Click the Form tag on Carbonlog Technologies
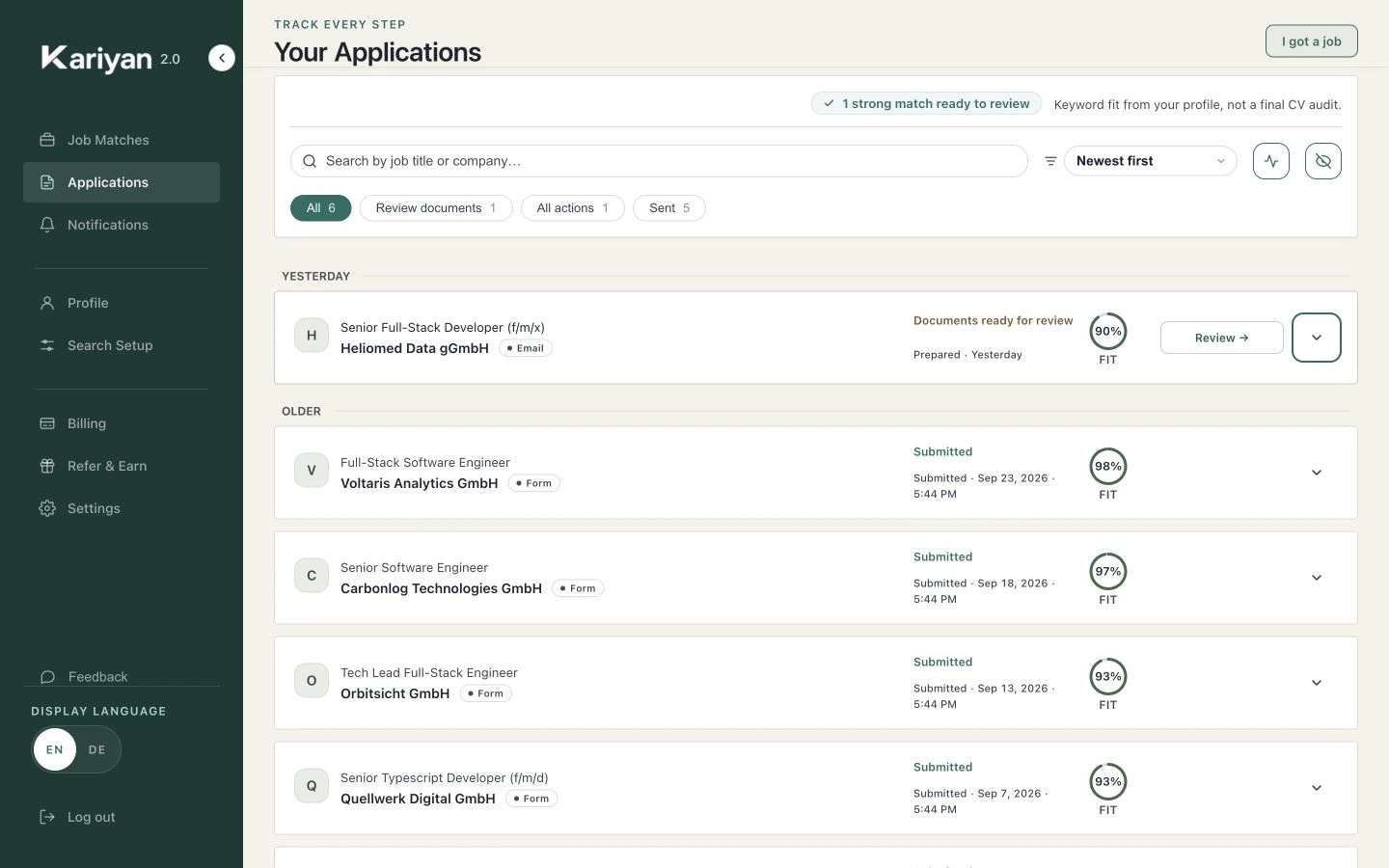The height and width of the screenshot is (868, 1389). click(578, 588)
